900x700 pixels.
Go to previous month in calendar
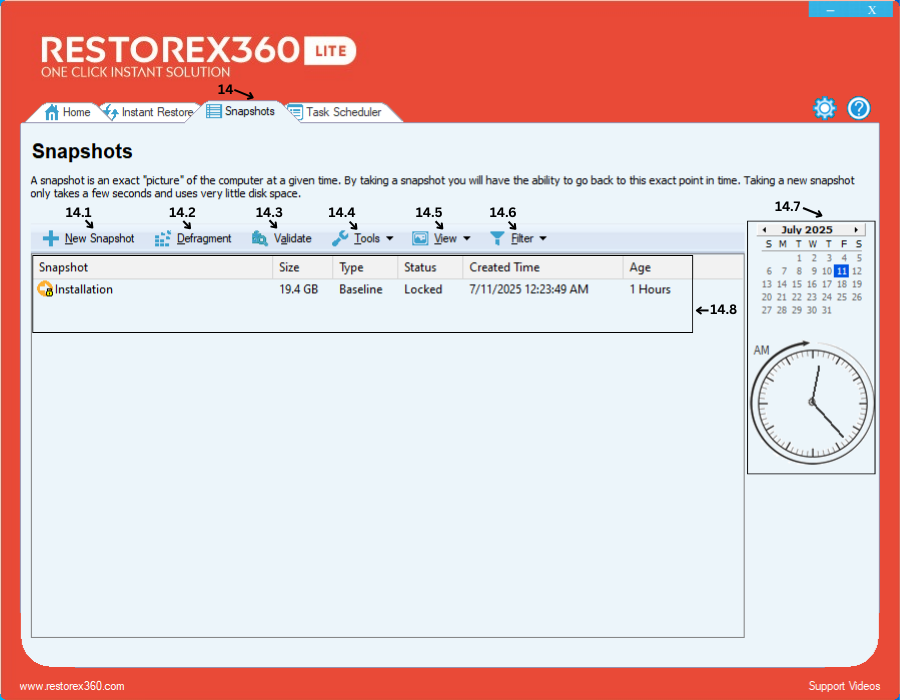pos(765,230)
